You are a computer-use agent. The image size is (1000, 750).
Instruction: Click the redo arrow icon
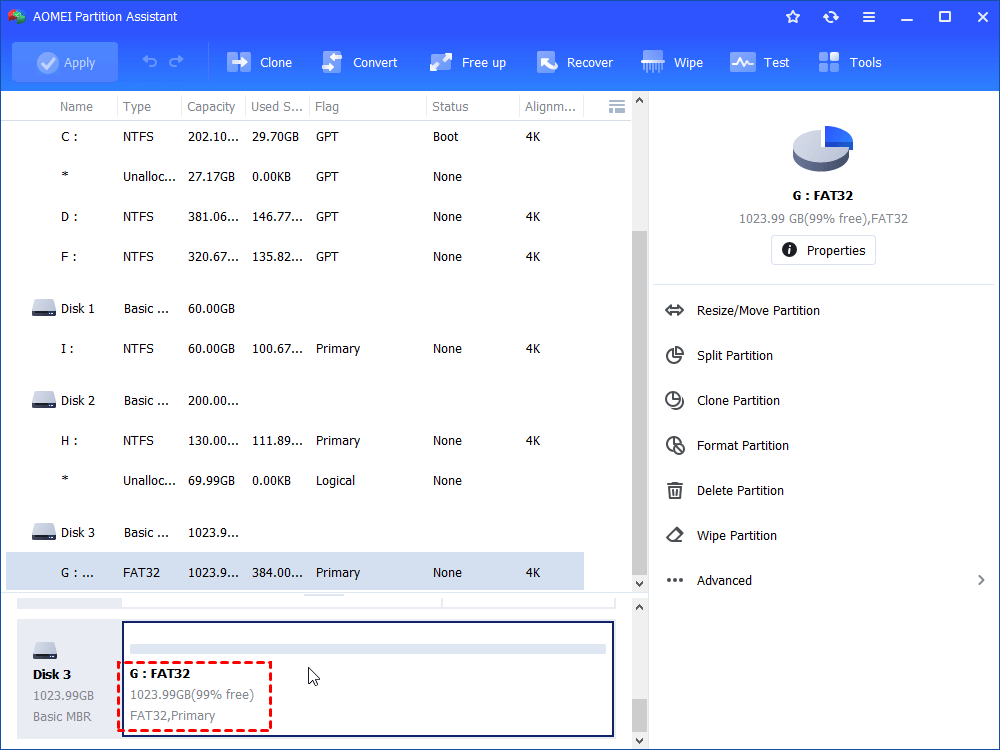(176, 62)
